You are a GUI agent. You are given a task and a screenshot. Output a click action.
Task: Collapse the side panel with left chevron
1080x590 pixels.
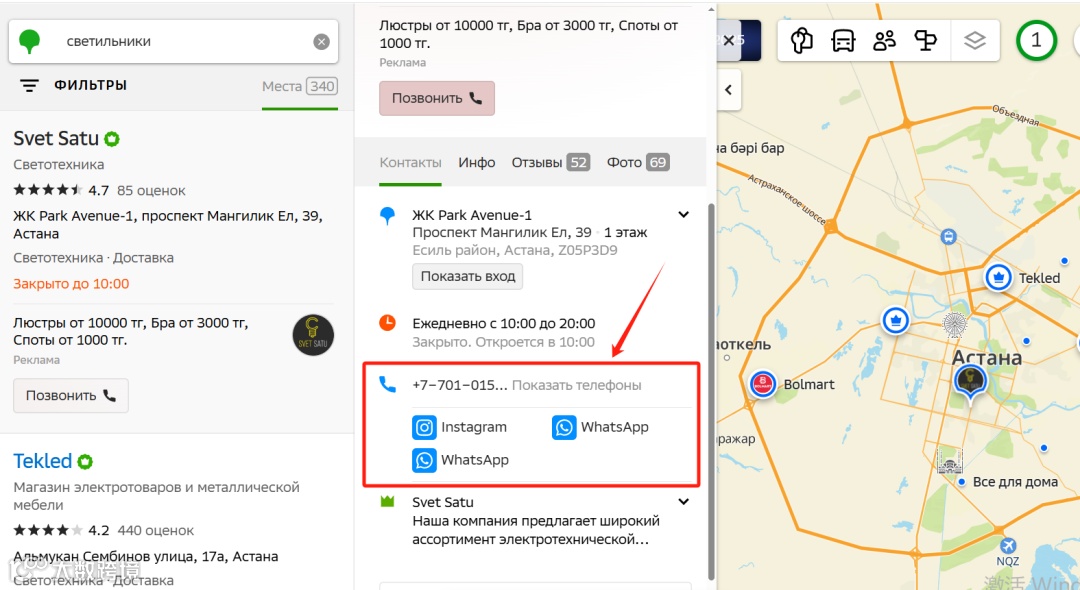coord(729,89)
